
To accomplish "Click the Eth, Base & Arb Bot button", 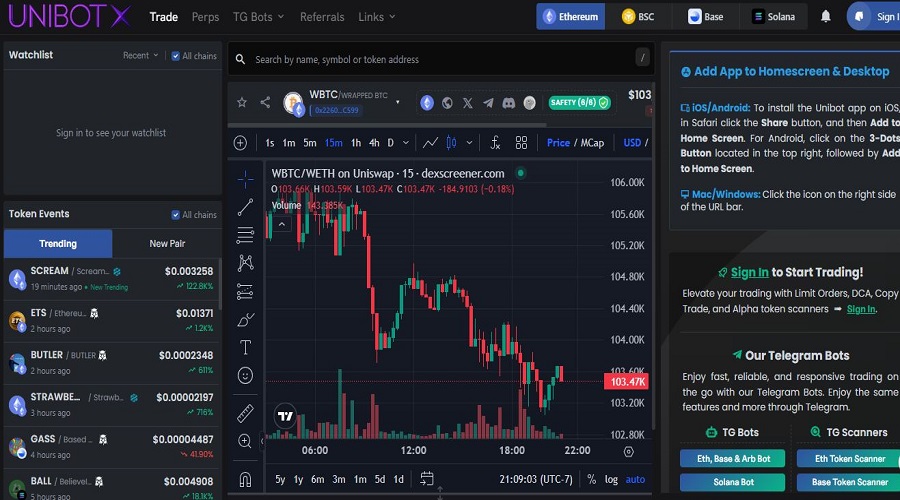I will (733, 459).
